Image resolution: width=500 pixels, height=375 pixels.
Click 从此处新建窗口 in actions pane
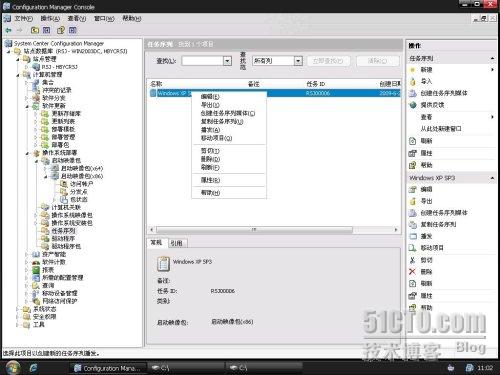point(441,129)
